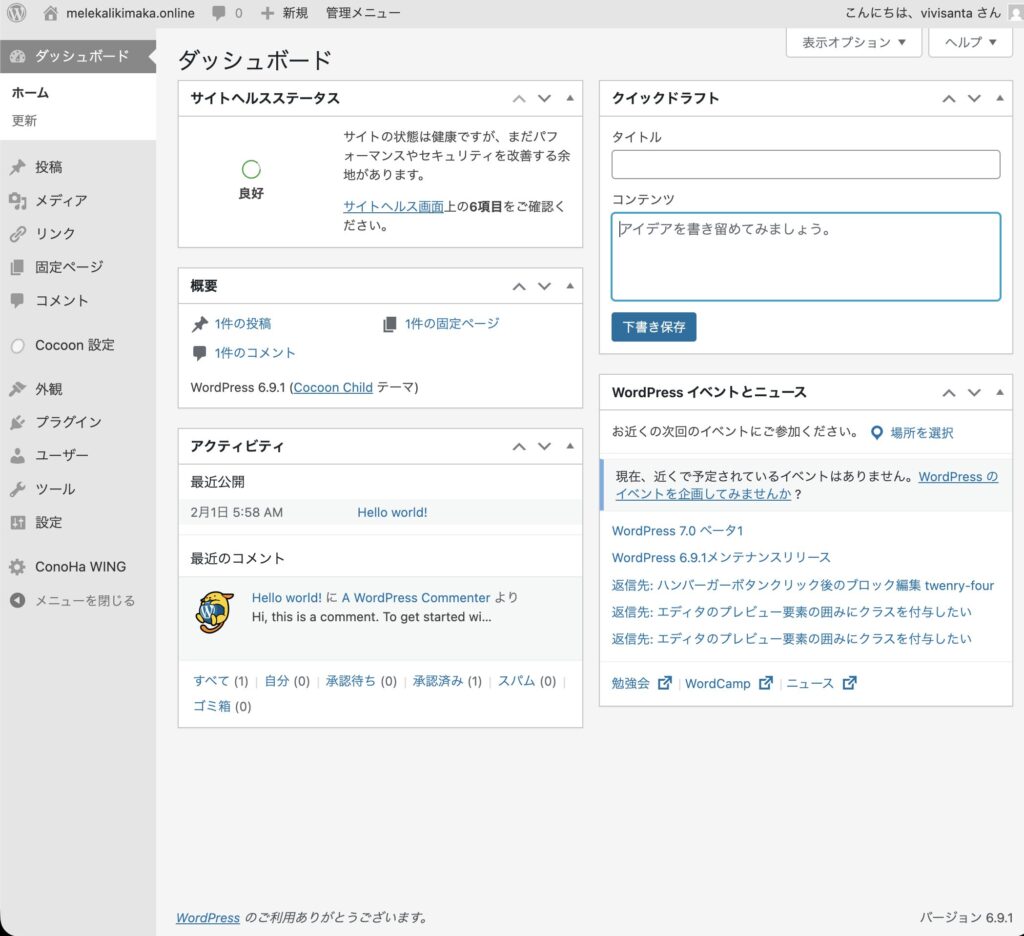Click the メディア media icon in sidebar
Image resolution: width=1024 pixels, height=936 pixels.
[x=17, y=200]
